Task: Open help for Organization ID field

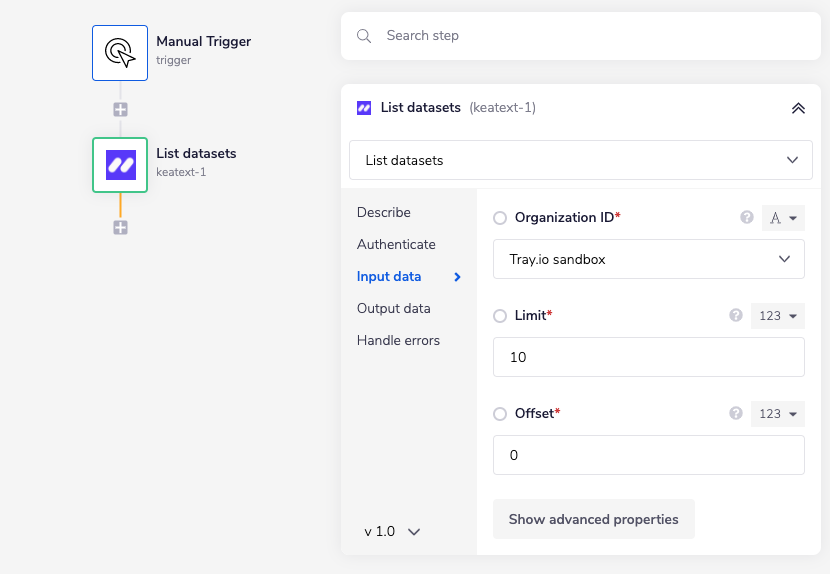Action: [746, 217]
